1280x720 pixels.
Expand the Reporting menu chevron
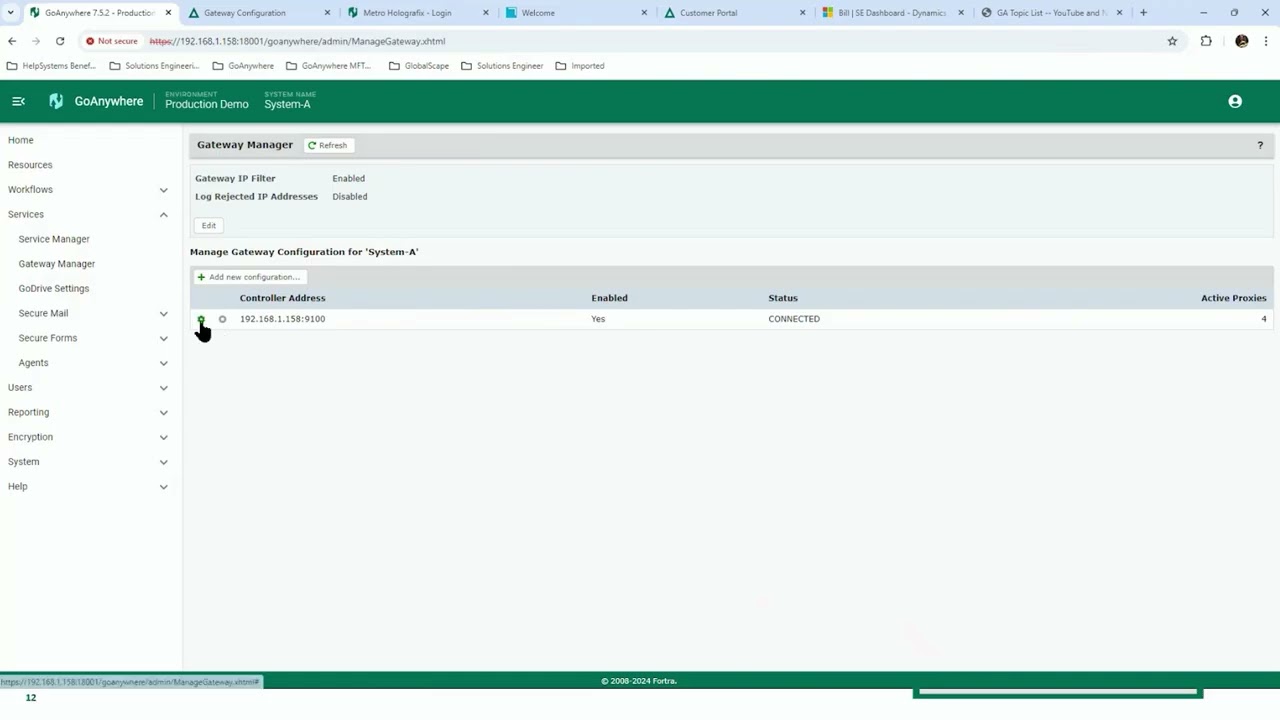click(163, 412)
